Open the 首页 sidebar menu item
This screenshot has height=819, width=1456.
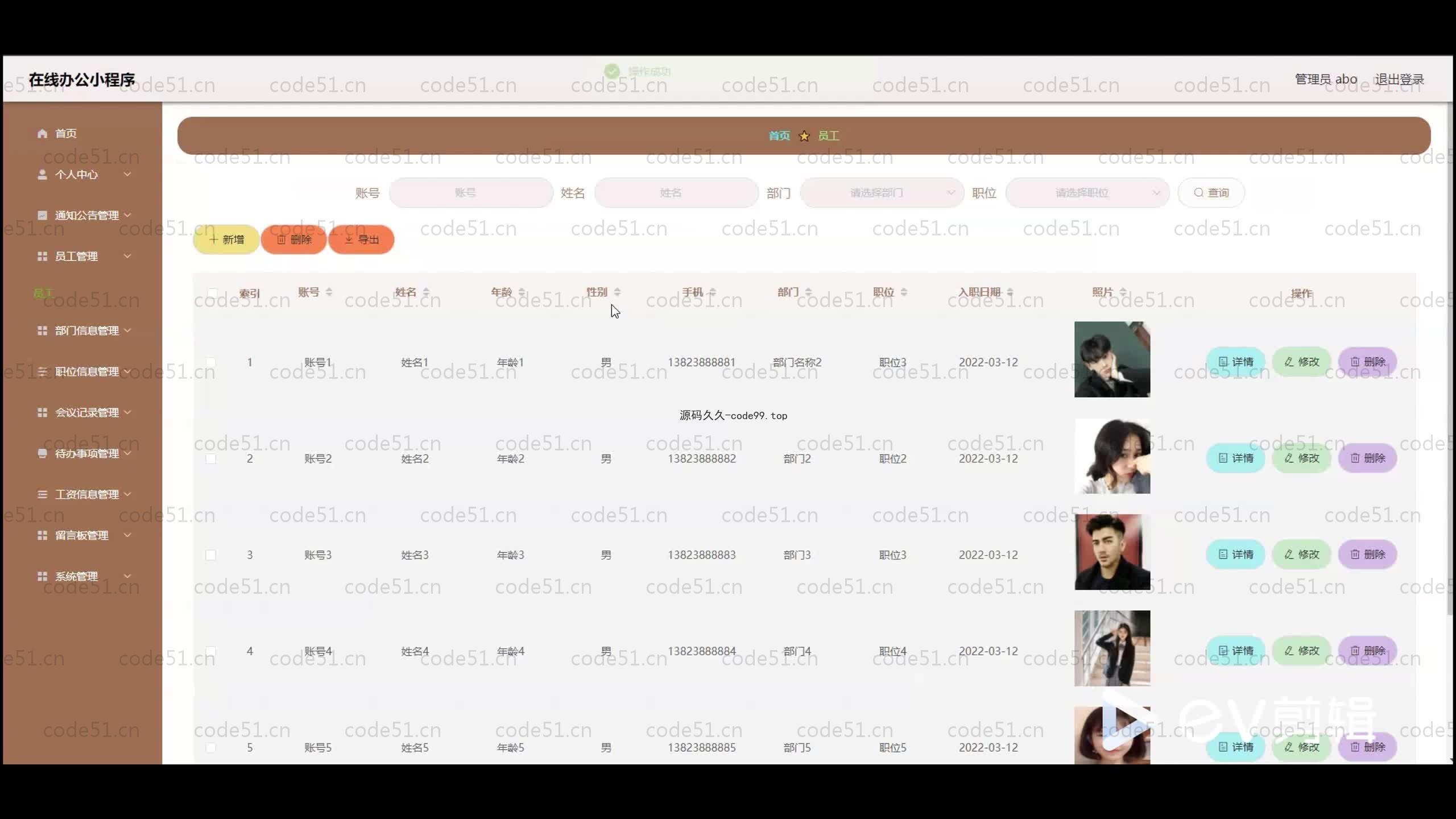click(x=82, y=133)
